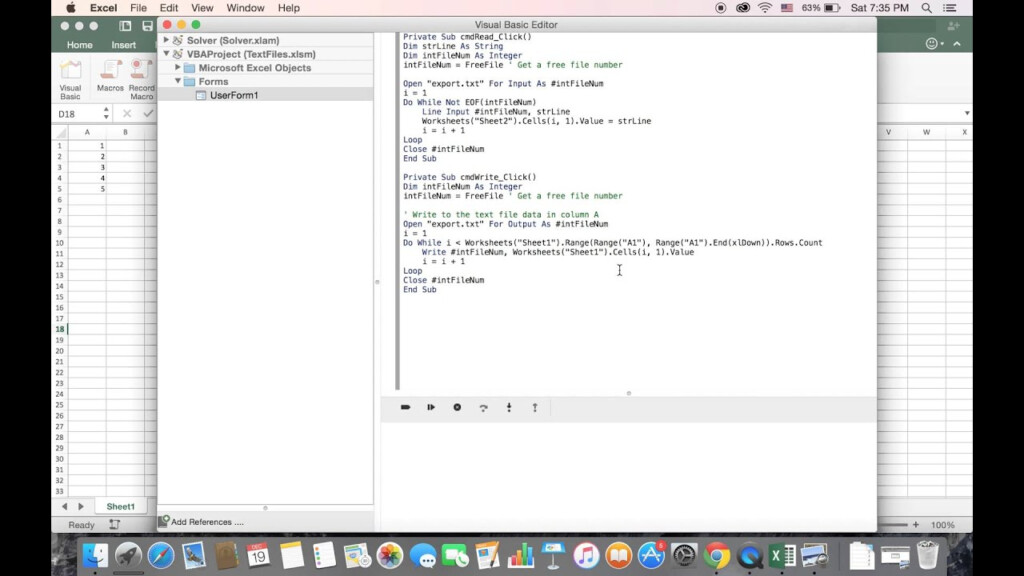Open Spotlight search in the menu bar
Image resolution: width=1024 pixels, height=576 pixels.
926,8
